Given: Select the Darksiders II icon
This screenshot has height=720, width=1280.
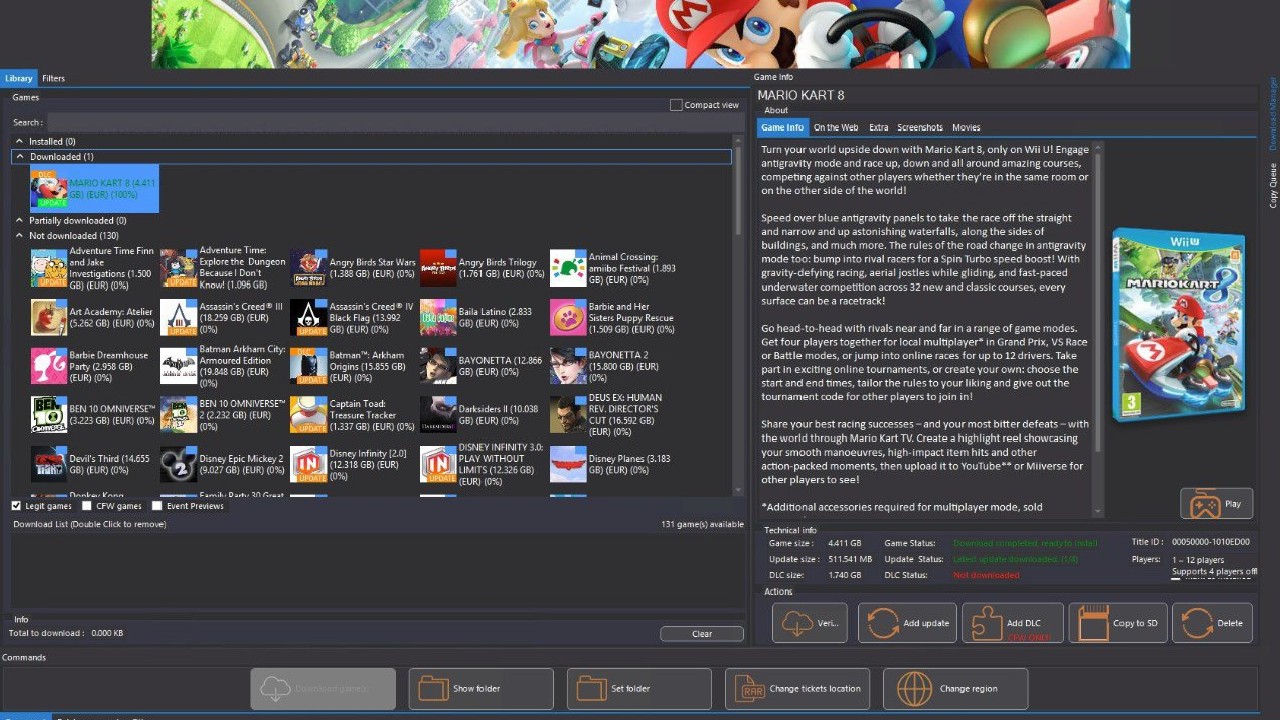Looking at the screenshot, I should click(438, 415).
